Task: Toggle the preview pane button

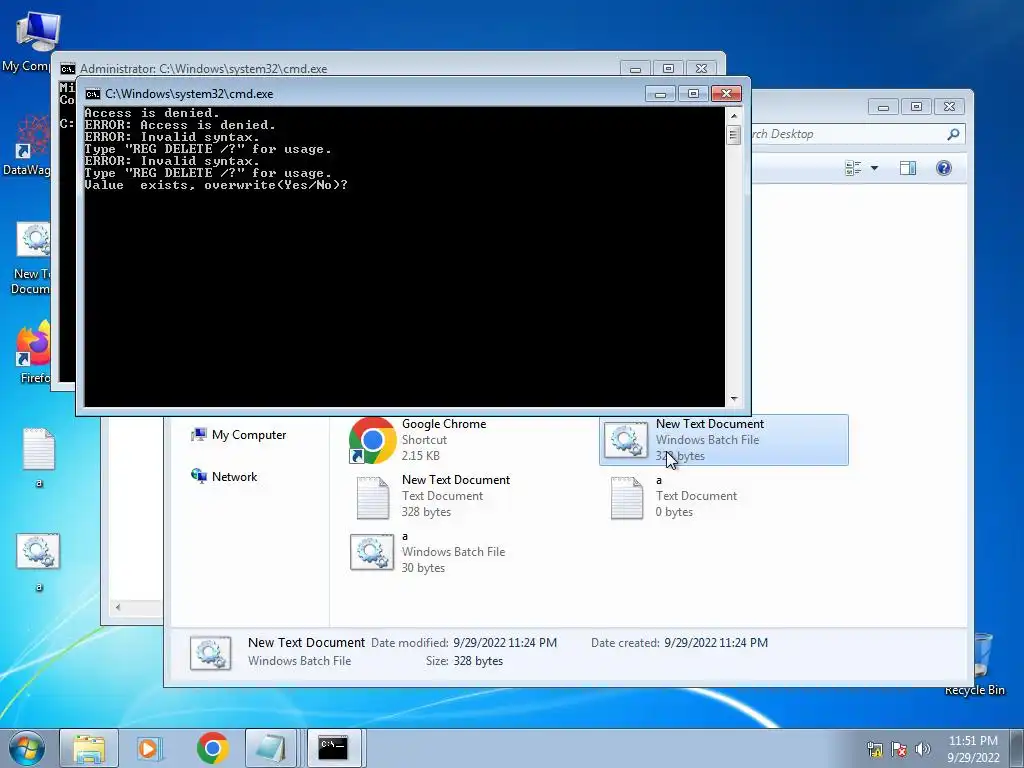Action: 908,168
